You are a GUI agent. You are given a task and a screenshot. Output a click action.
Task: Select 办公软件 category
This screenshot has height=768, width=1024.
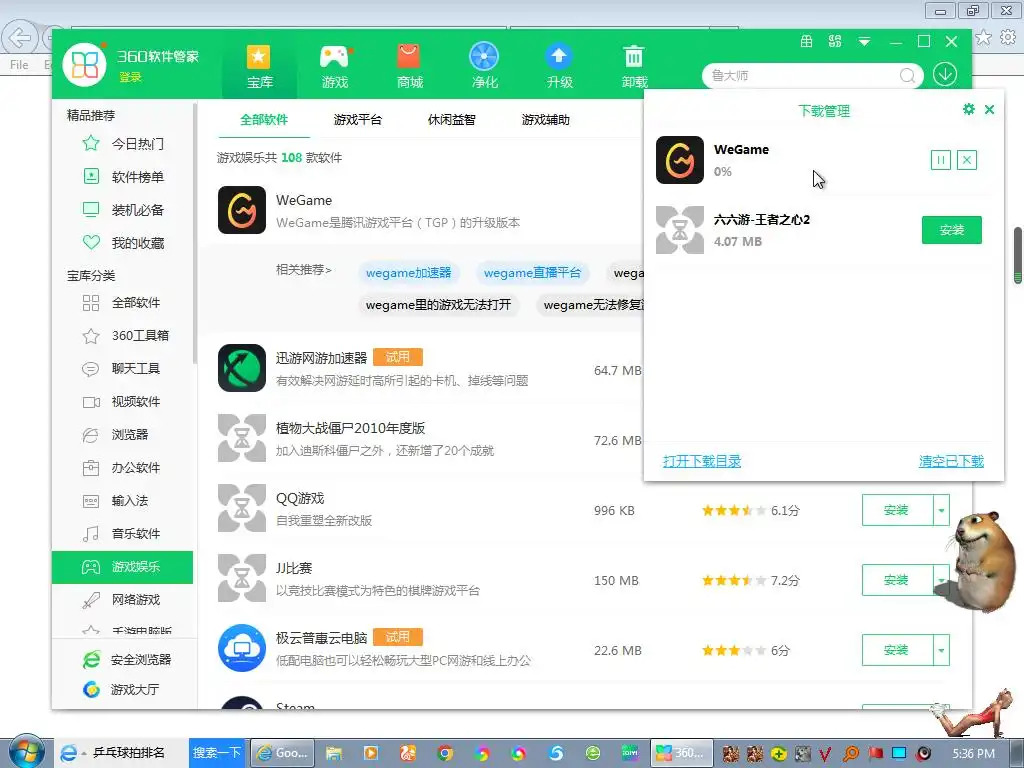click(123, 468)
